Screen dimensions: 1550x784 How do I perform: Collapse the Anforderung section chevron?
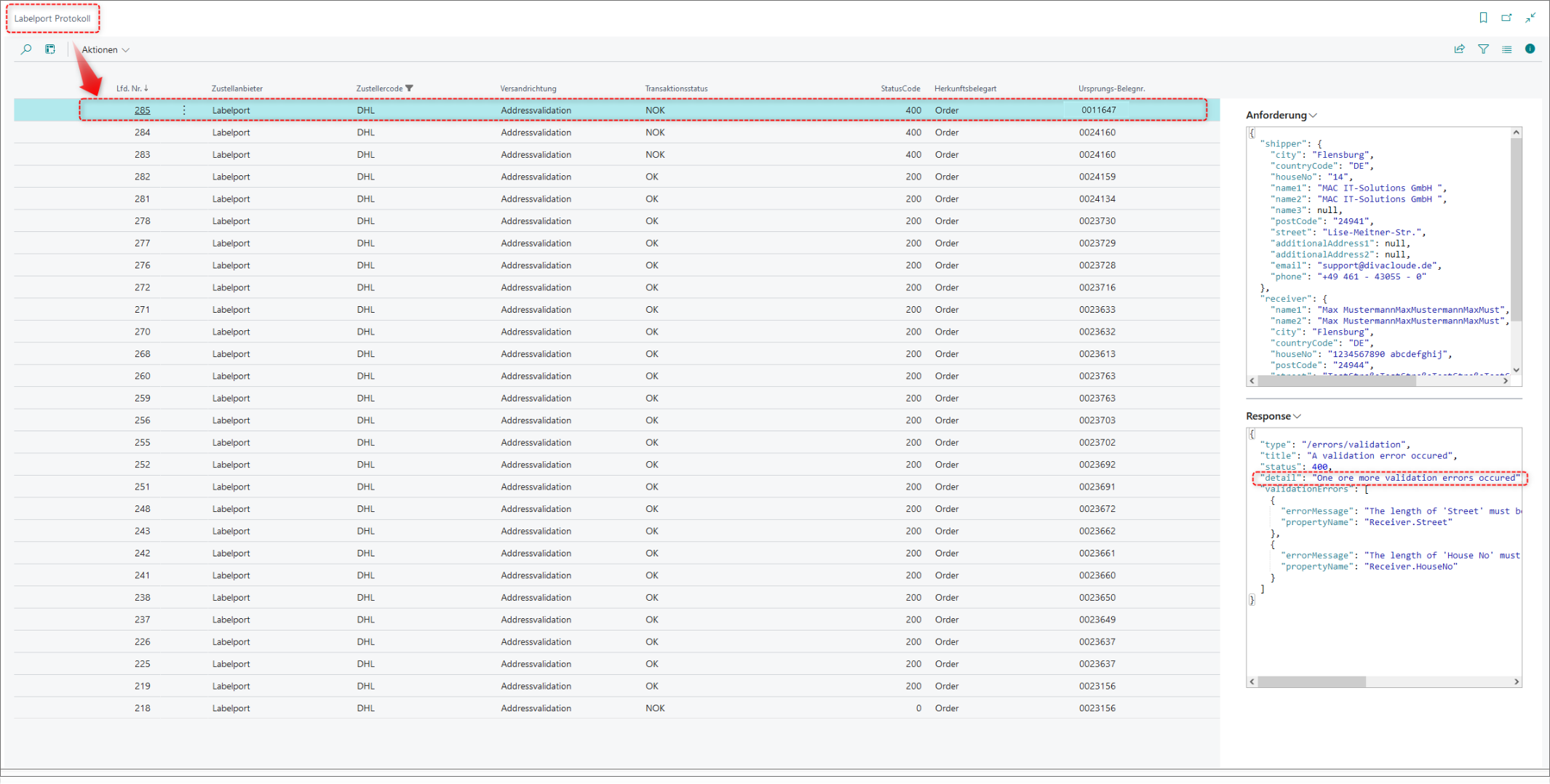click(1313, 116)
